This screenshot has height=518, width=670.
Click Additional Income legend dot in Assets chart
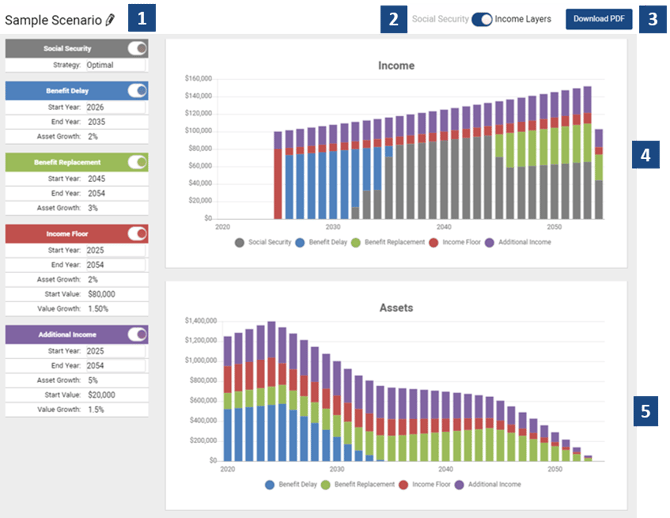tap(462, 484)
